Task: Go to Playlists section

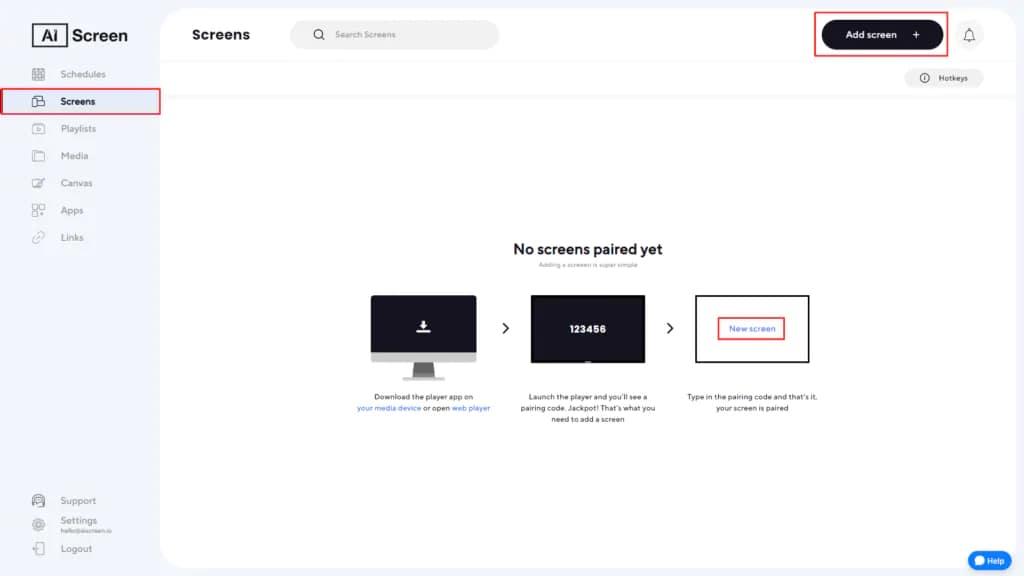Action: [78, 129]
